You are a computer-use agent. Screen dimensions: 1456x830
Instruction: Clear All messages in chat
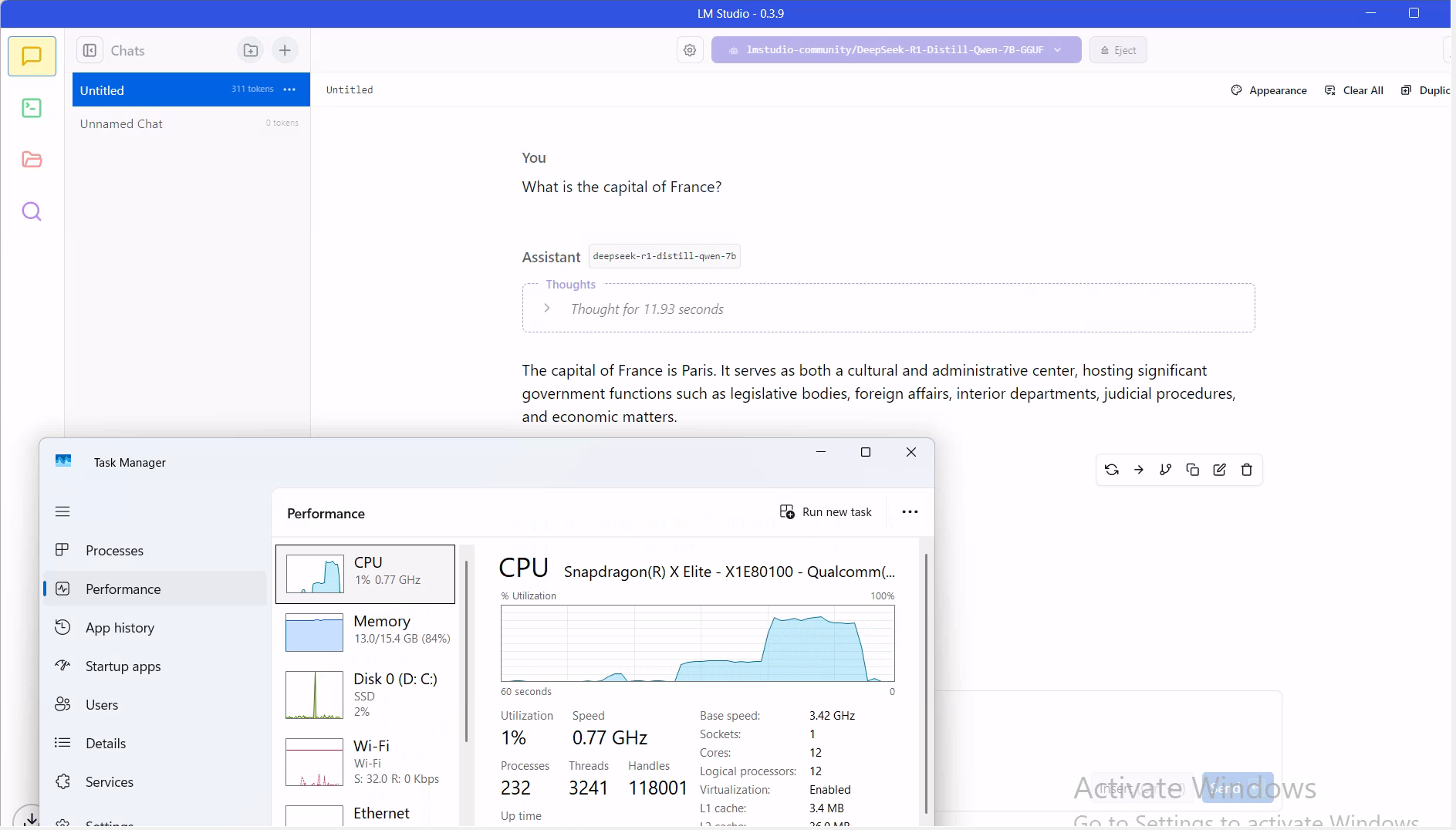tap(1354, 90)
